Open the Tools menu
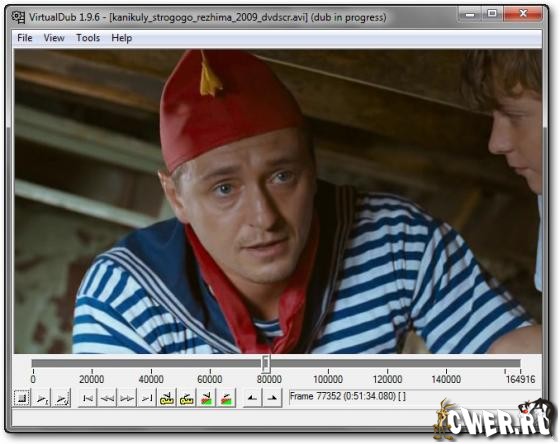The height and width of the screenshot is (444, 560). [88, 38]
